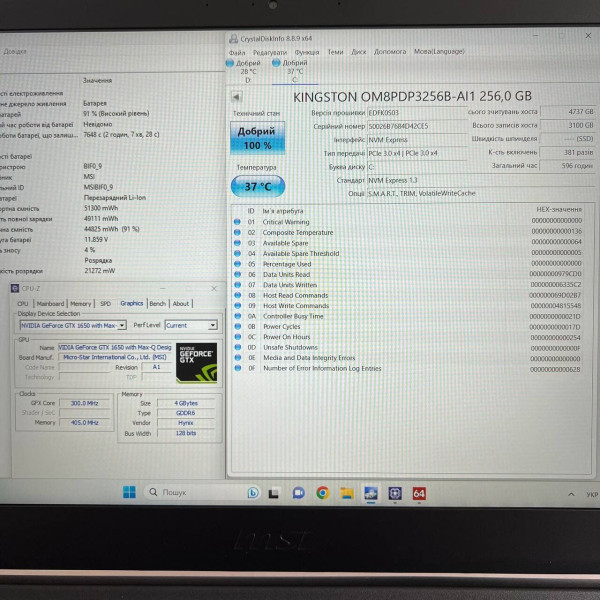The width and height of the screenshot is (600, 600).
Task: Click the 37 °C temperature button
Action: (x=258, y=186)
